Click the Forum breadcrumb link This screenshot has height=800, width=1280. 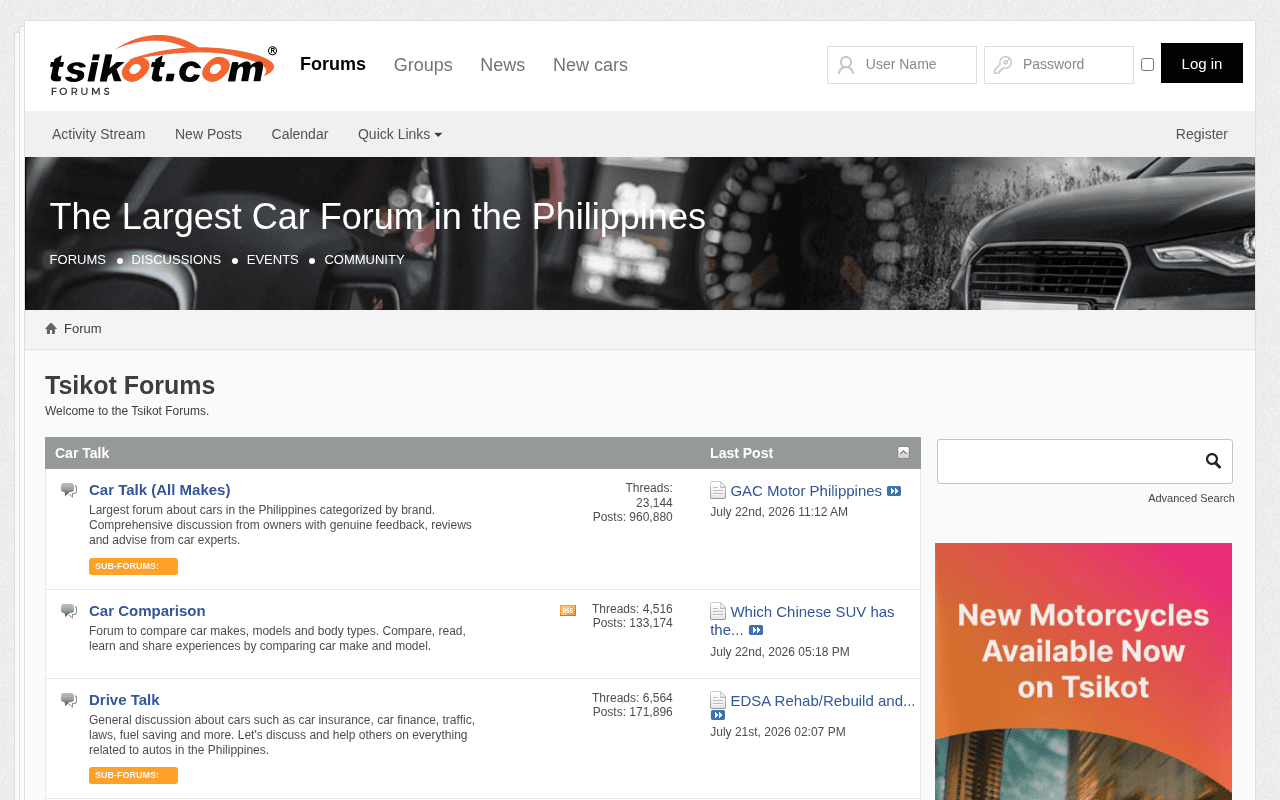(83, 329)
